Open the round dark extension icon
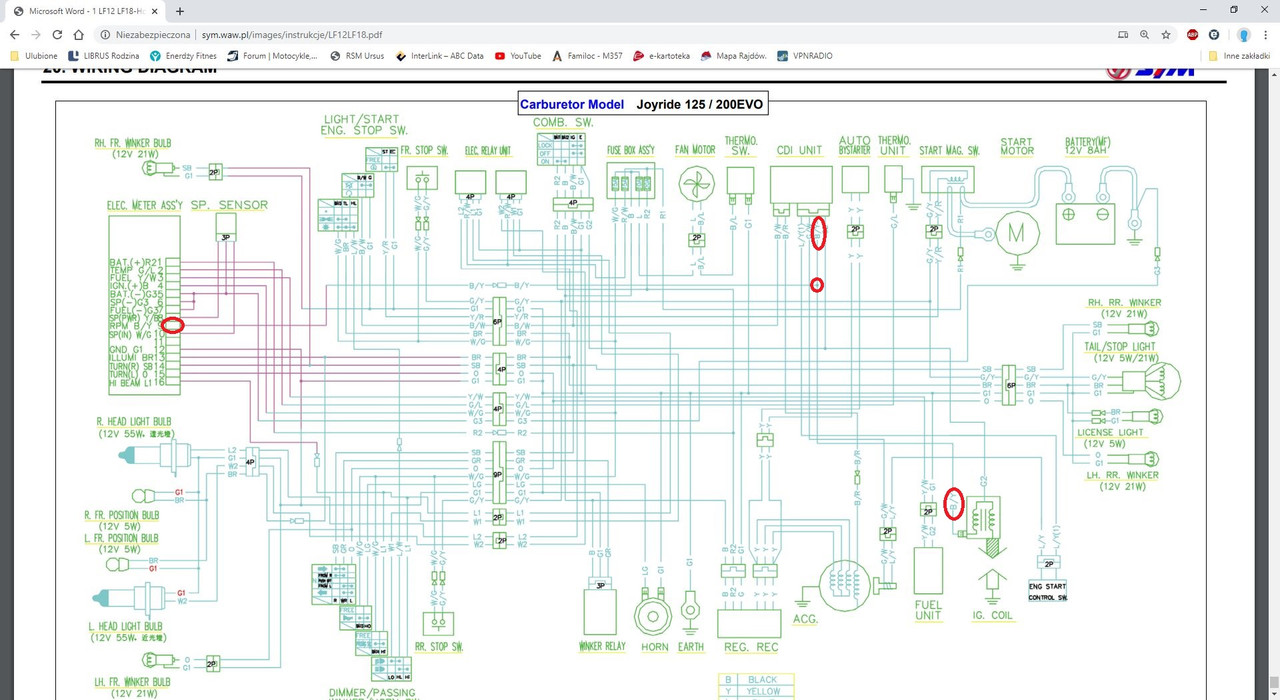The image size is (1280, 700). [x=1214, y=34]
